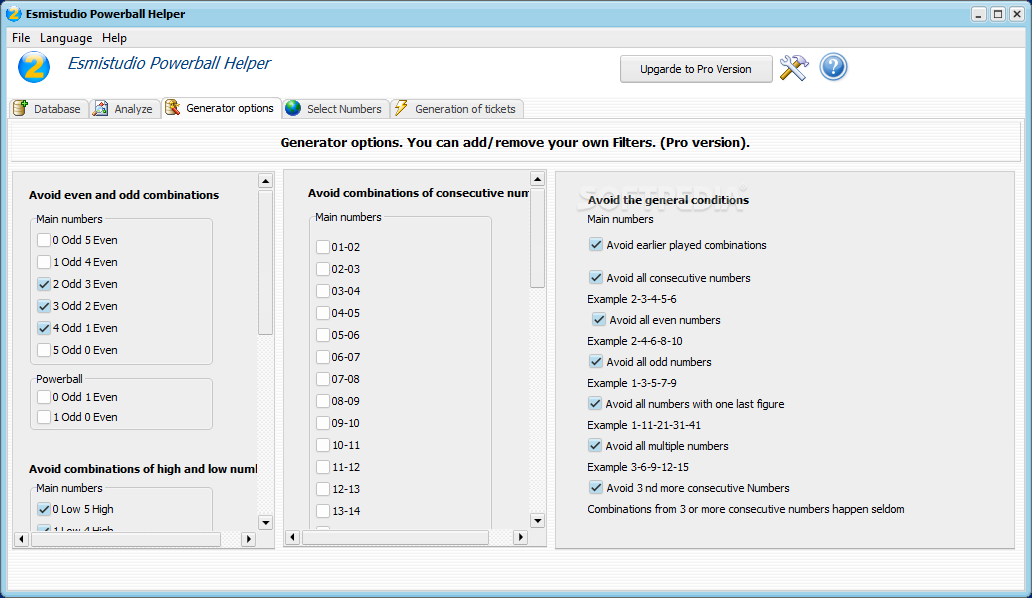This screenshot has height=598, width=1032.
Task: Switch to the Database tab
Action: [x=49, y=109]
